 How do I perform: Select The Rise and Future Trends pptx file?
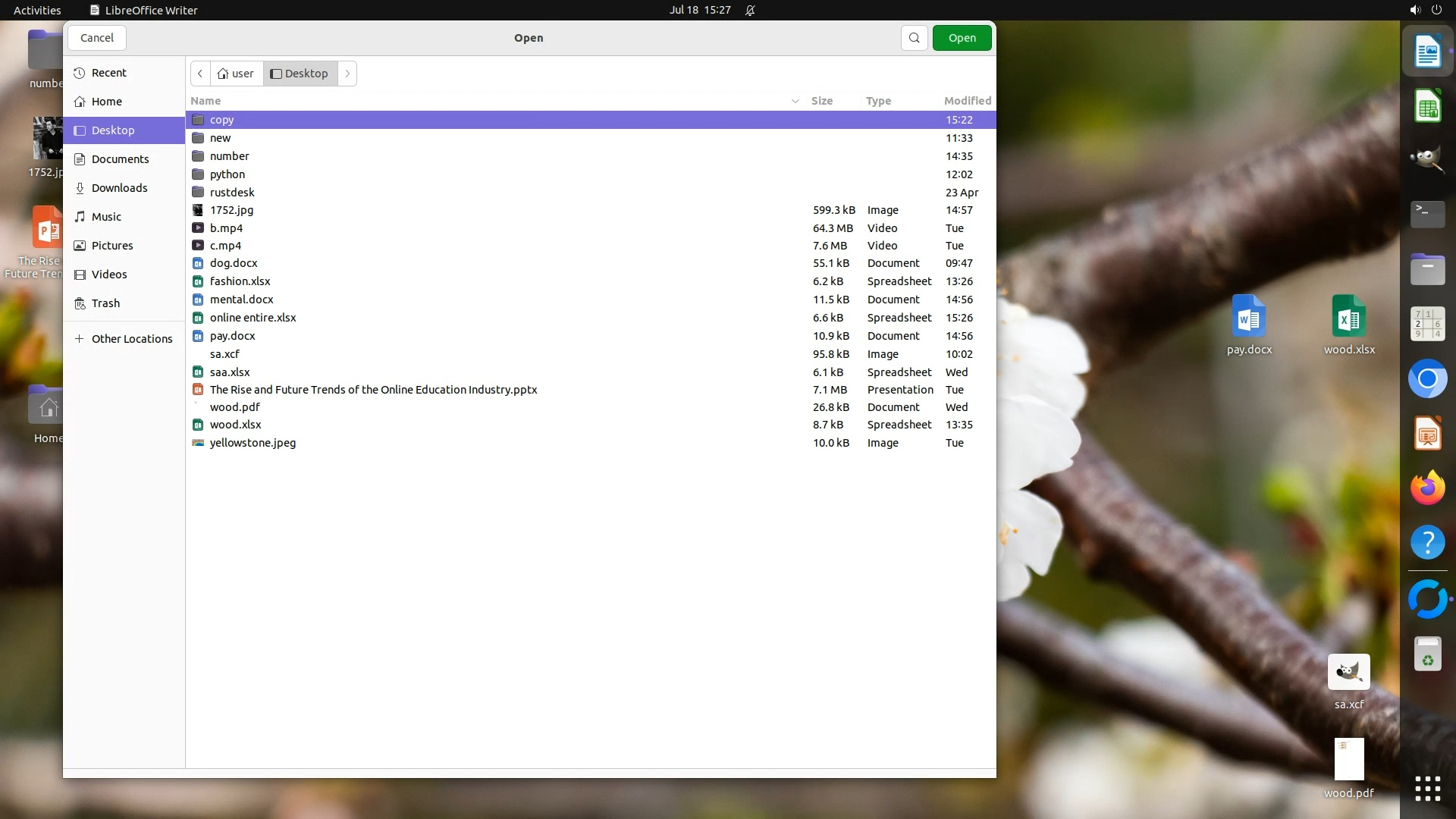[x=373, y=390]
